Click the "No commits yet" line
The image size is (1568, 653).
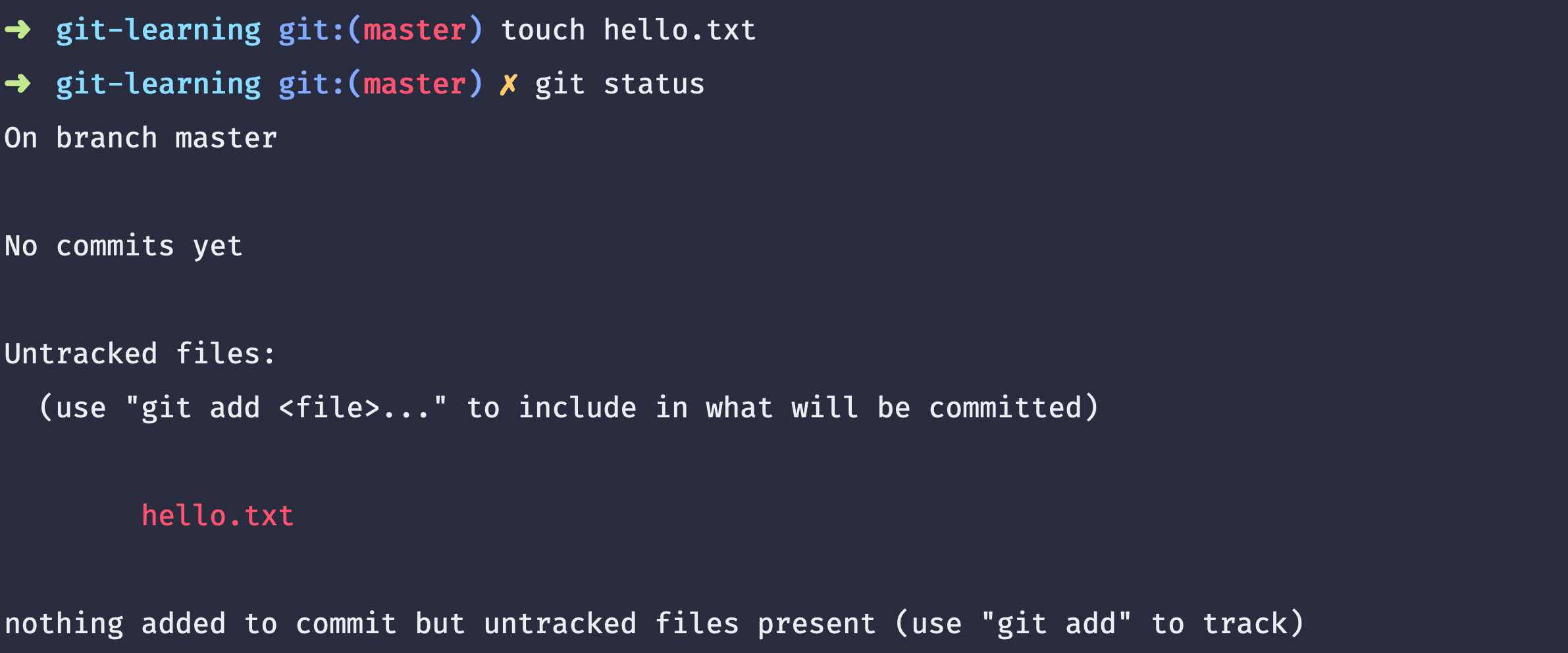pyautogui.click(x=124, y=247)
